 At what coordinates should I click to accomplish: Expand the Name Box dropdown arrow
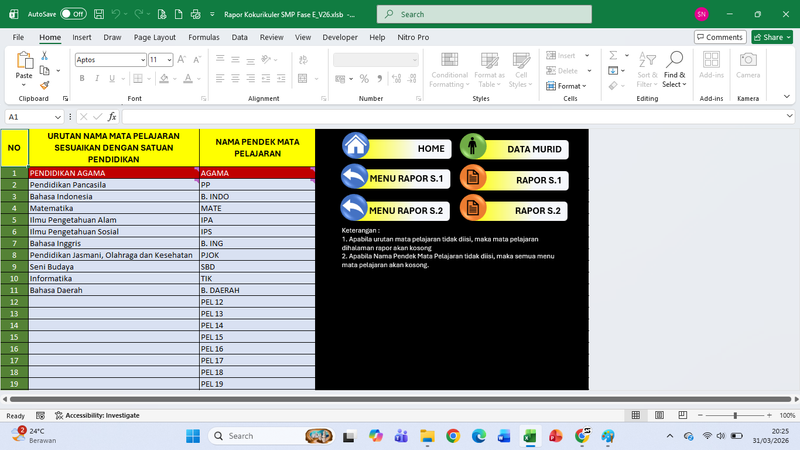(x=57, y=117)
